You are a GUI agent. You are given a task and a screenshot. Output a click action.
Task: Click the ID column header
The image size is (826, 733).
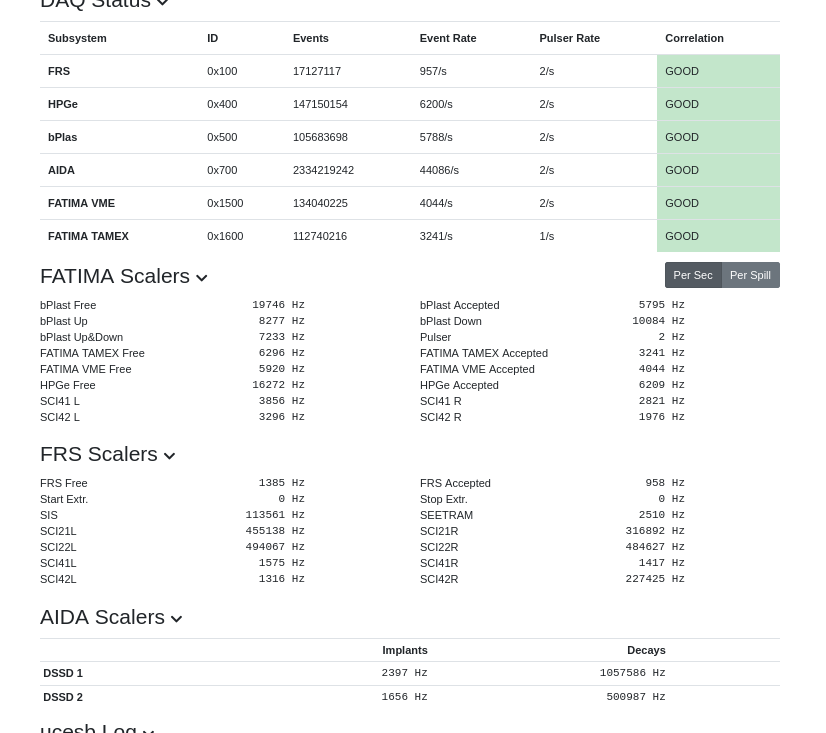[x=212, y=38]
